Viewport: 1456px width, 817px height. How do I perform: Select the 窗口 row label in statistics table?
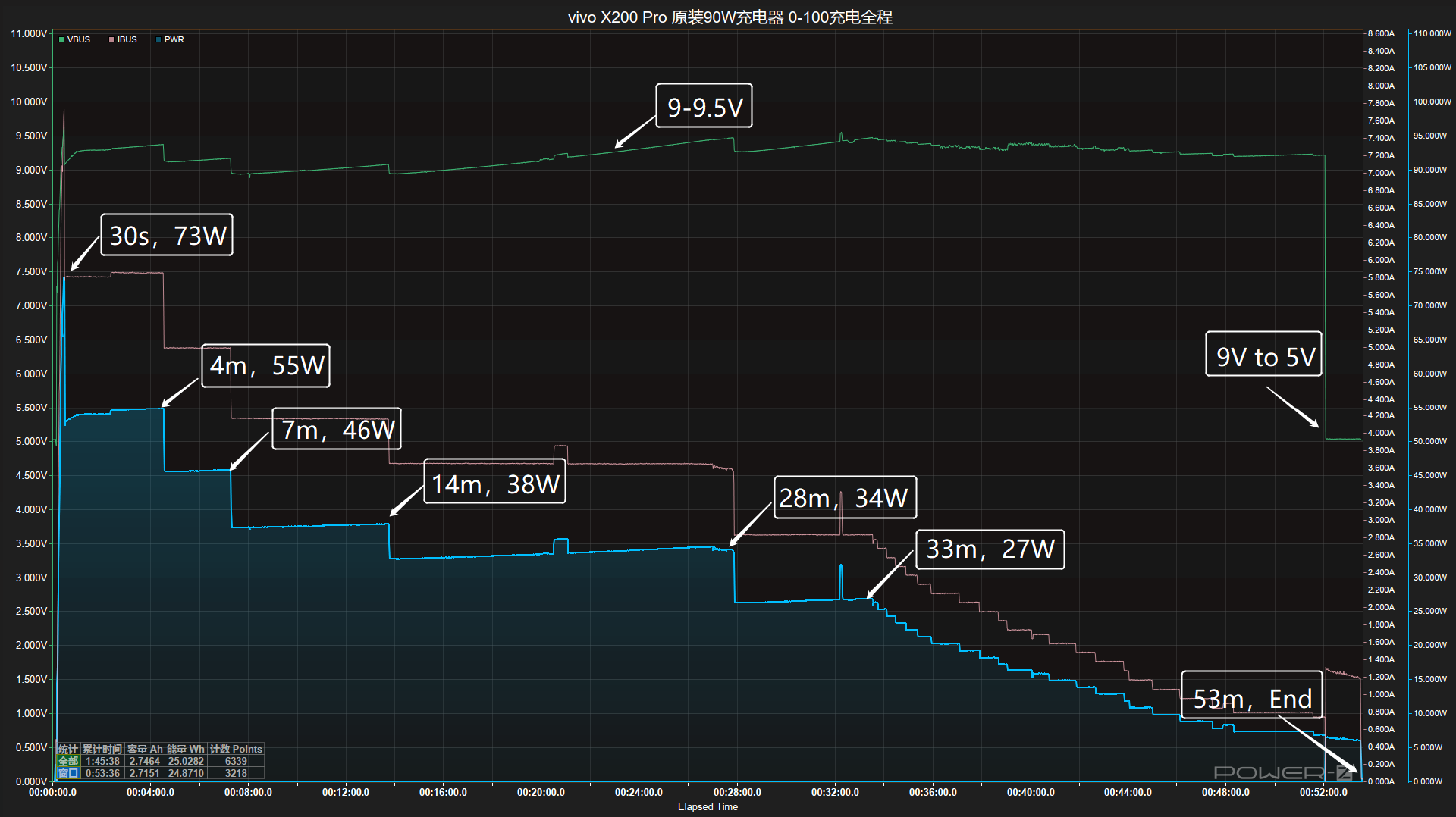pyautogui.click(x=68, y=773)
